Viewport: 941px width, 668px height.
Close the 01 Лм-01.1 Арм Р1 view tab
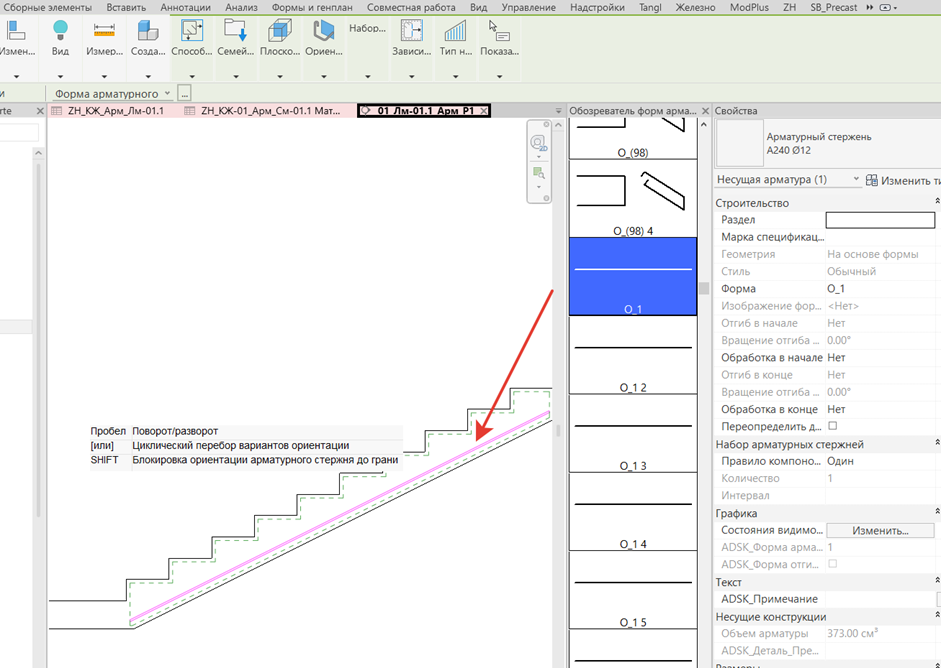[484, 110]
